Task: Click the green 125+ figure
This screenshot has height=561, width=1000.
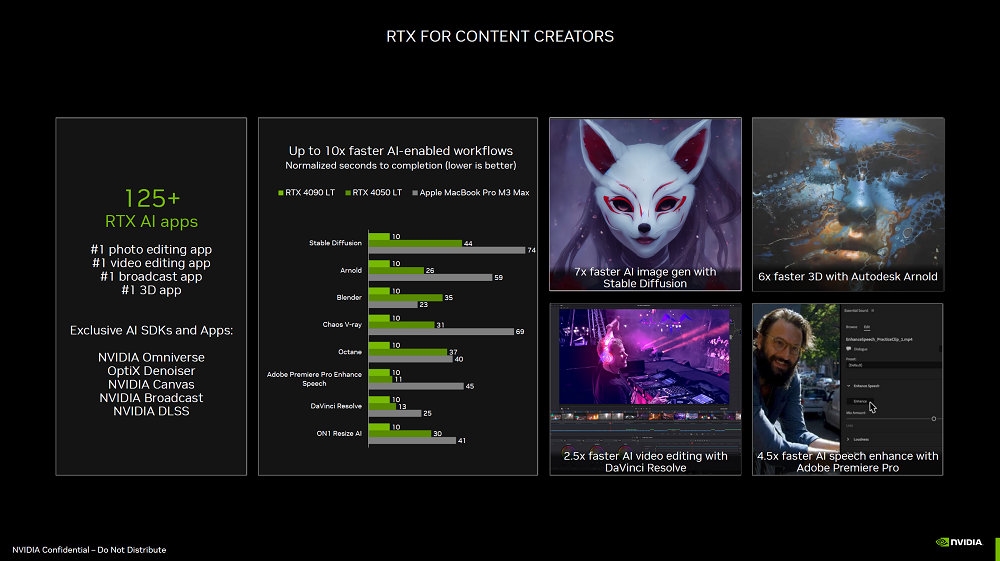Action: (x=152, y=198)
